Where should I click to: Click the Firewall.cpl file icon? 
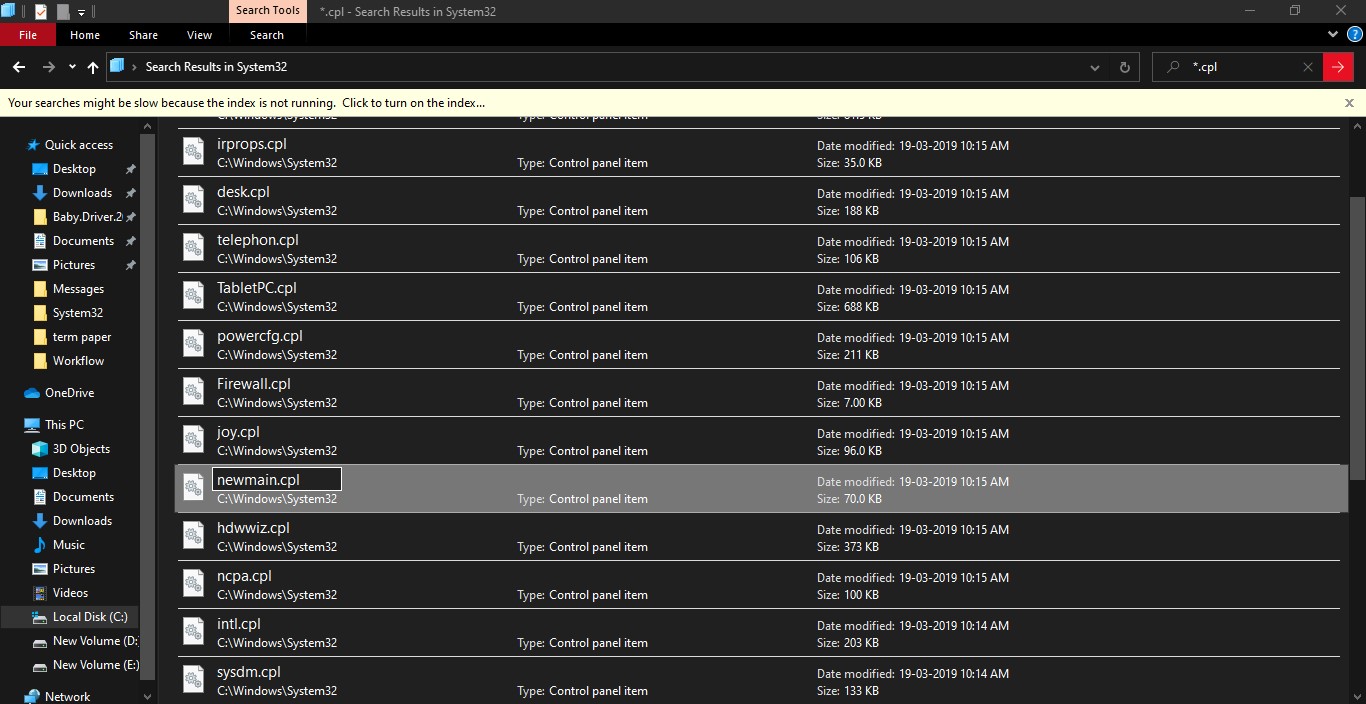193,391
